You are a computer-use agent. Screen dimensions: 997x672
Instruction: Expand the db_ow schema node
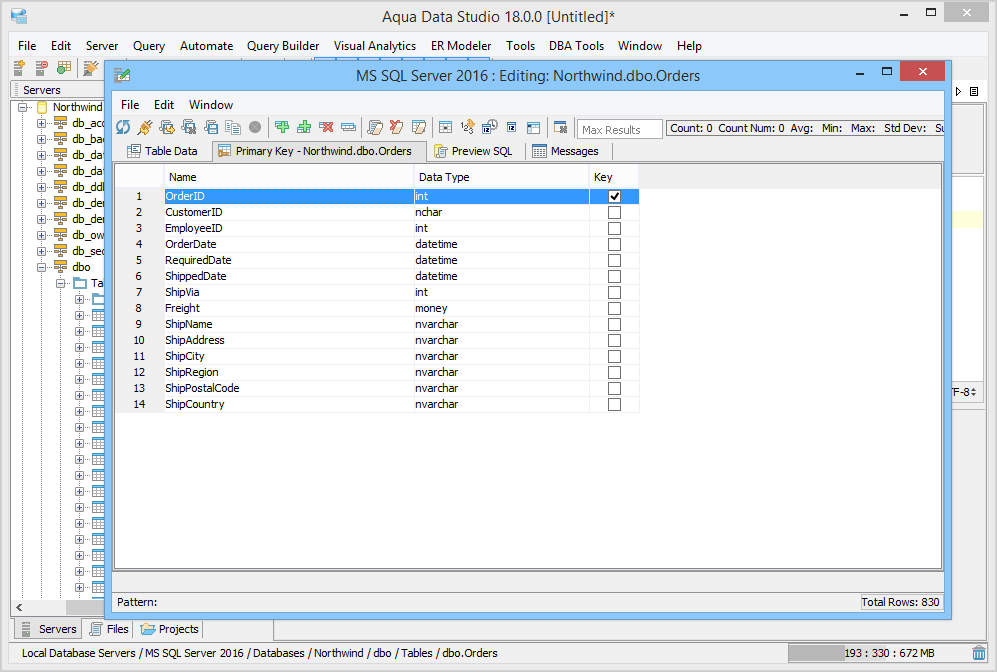(x=41, y=235)
